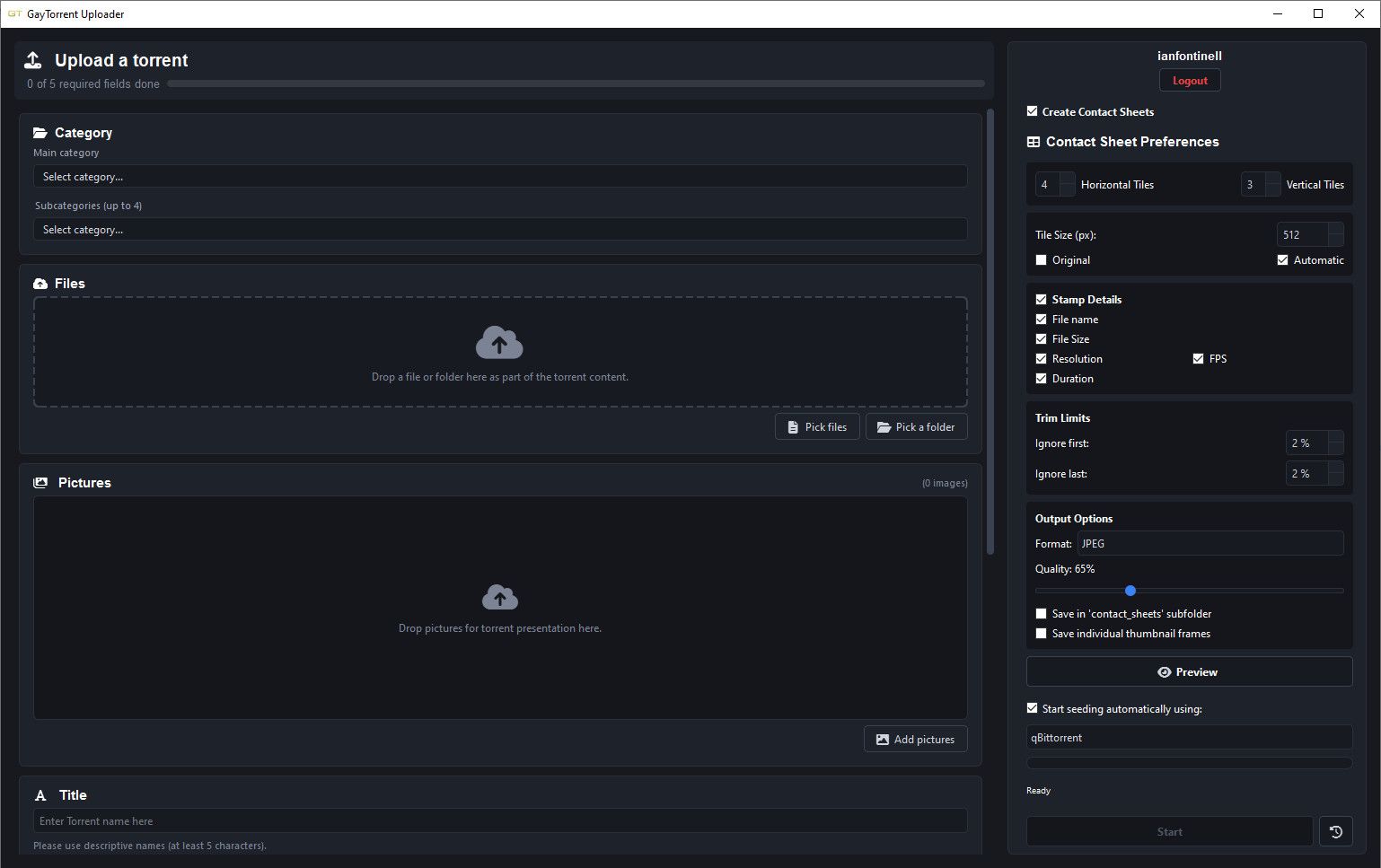Click Vertical Tiles spinner field

(x=1261, y=185)
